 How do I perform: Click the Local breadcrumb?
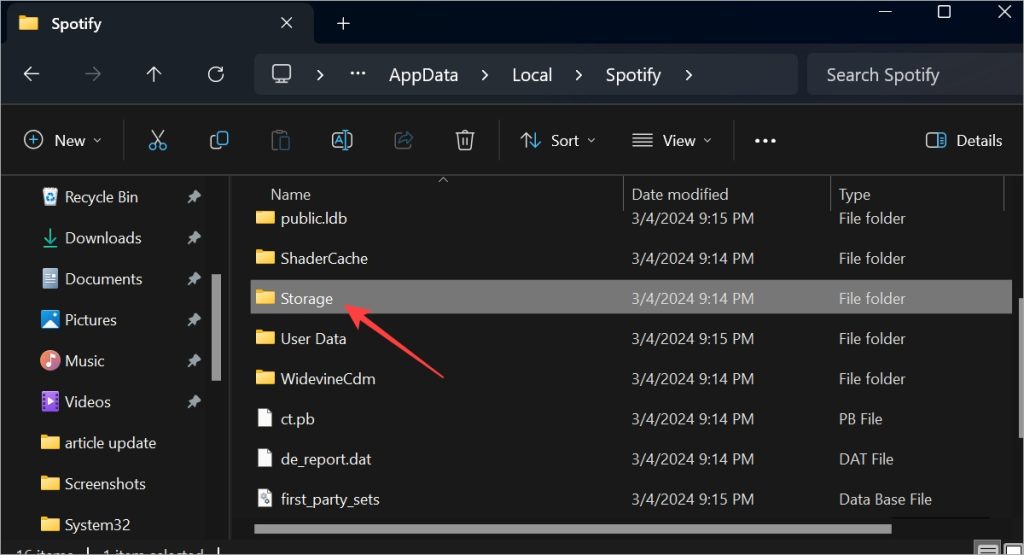tap(532, 75)
